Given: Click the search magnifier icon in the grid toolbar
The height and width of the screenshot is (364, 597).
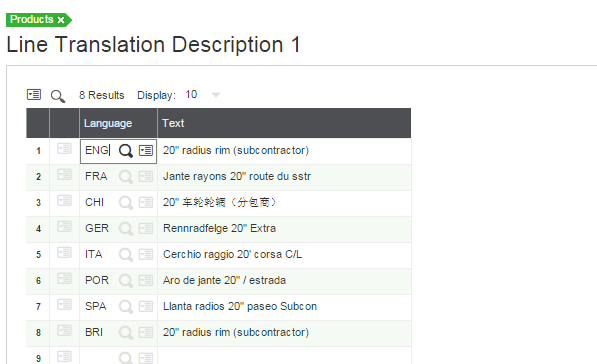Looking at the screenshot, I should [x=58, y=96].
